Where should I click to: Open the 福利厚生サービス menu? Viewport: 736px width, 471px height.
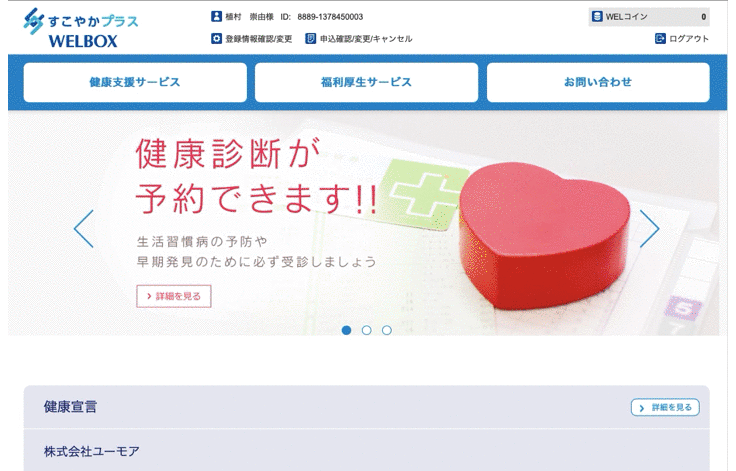(367, 82)
